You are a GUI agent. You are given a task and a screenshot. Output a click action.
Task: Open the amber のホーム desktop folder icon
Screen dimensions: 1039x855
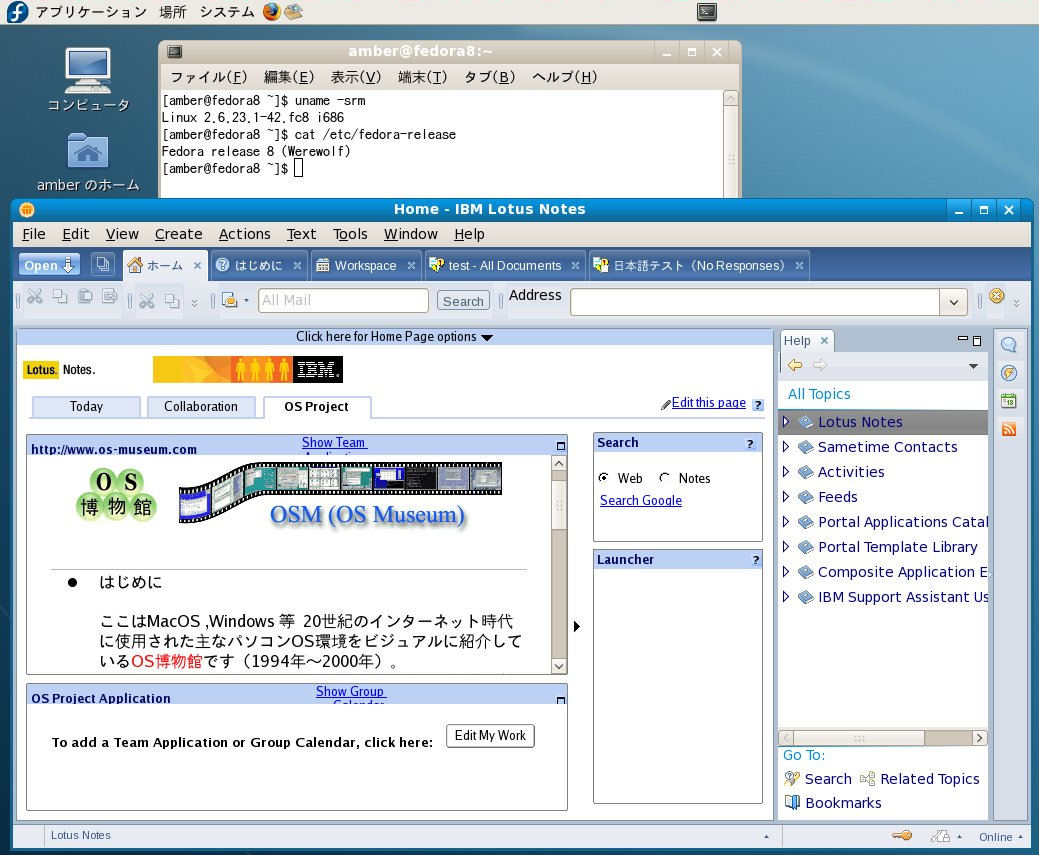point(87,163)
